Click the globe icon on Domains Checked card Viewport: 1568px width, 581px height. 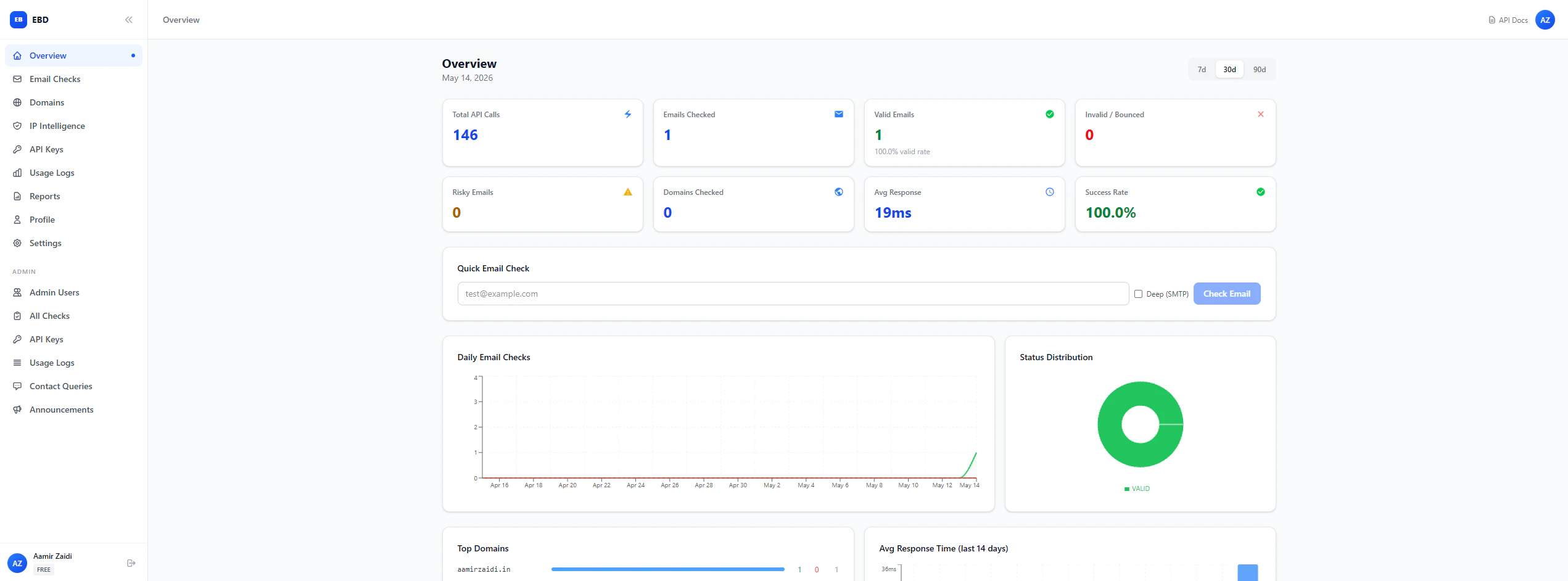(x=839, y=192)
